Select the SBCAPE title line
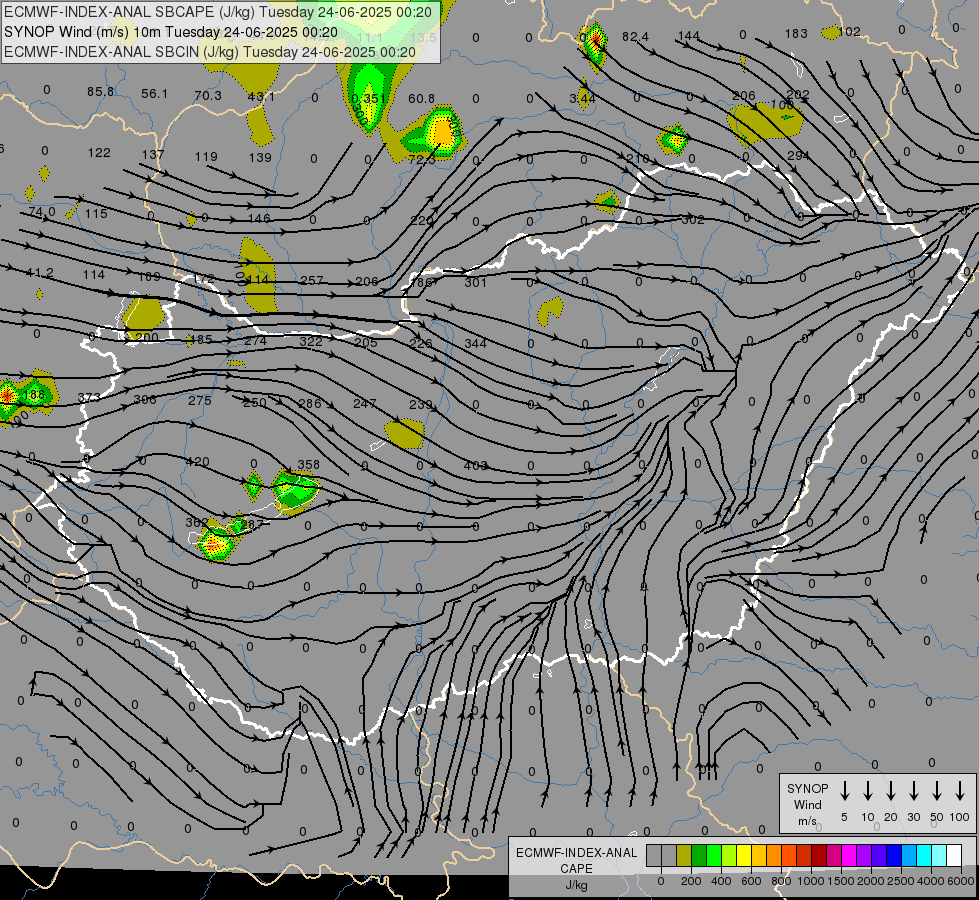 coord(217,12)
